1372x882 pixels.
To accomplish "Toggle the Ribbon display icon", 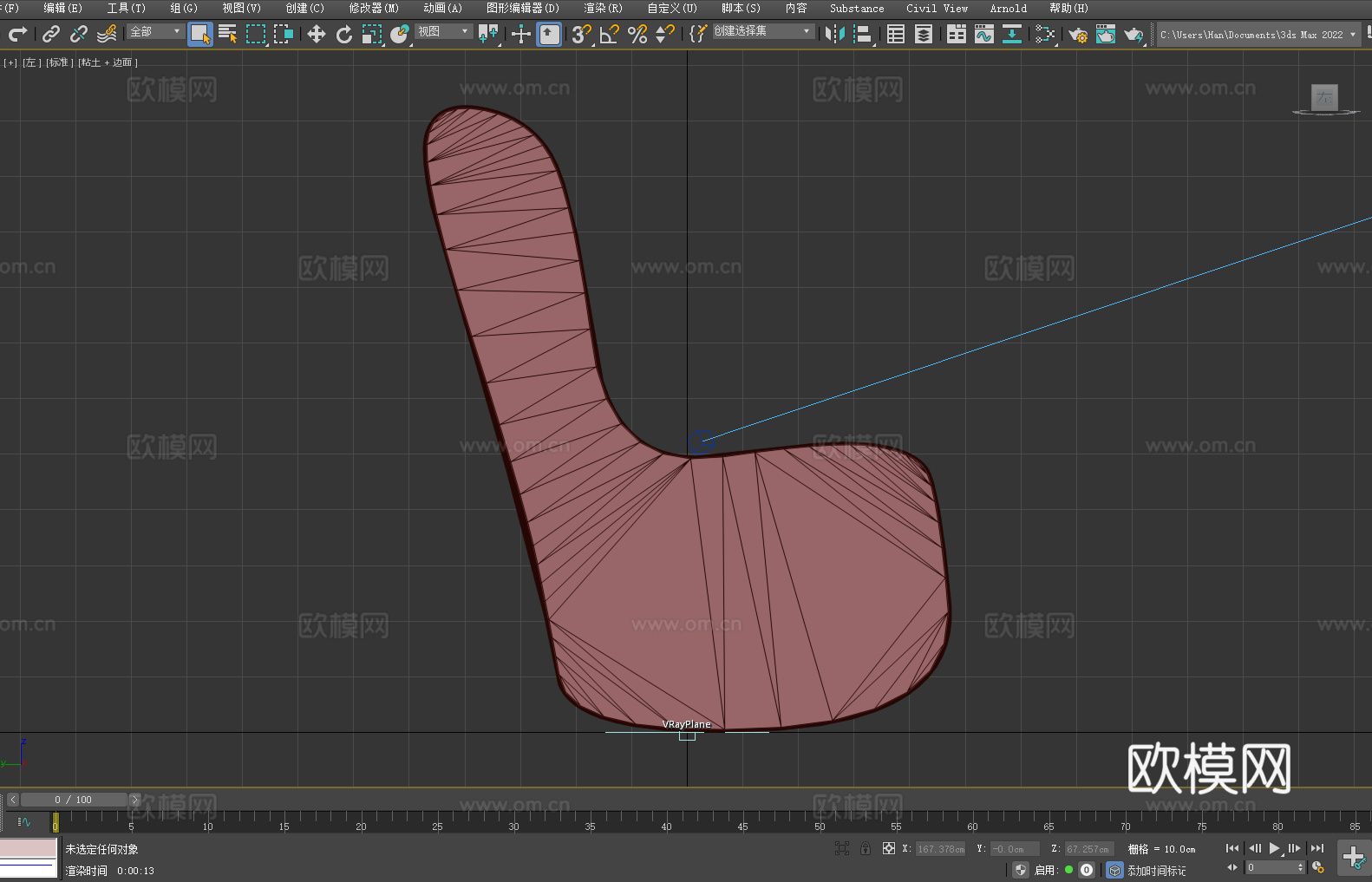I will coord(957,34).
